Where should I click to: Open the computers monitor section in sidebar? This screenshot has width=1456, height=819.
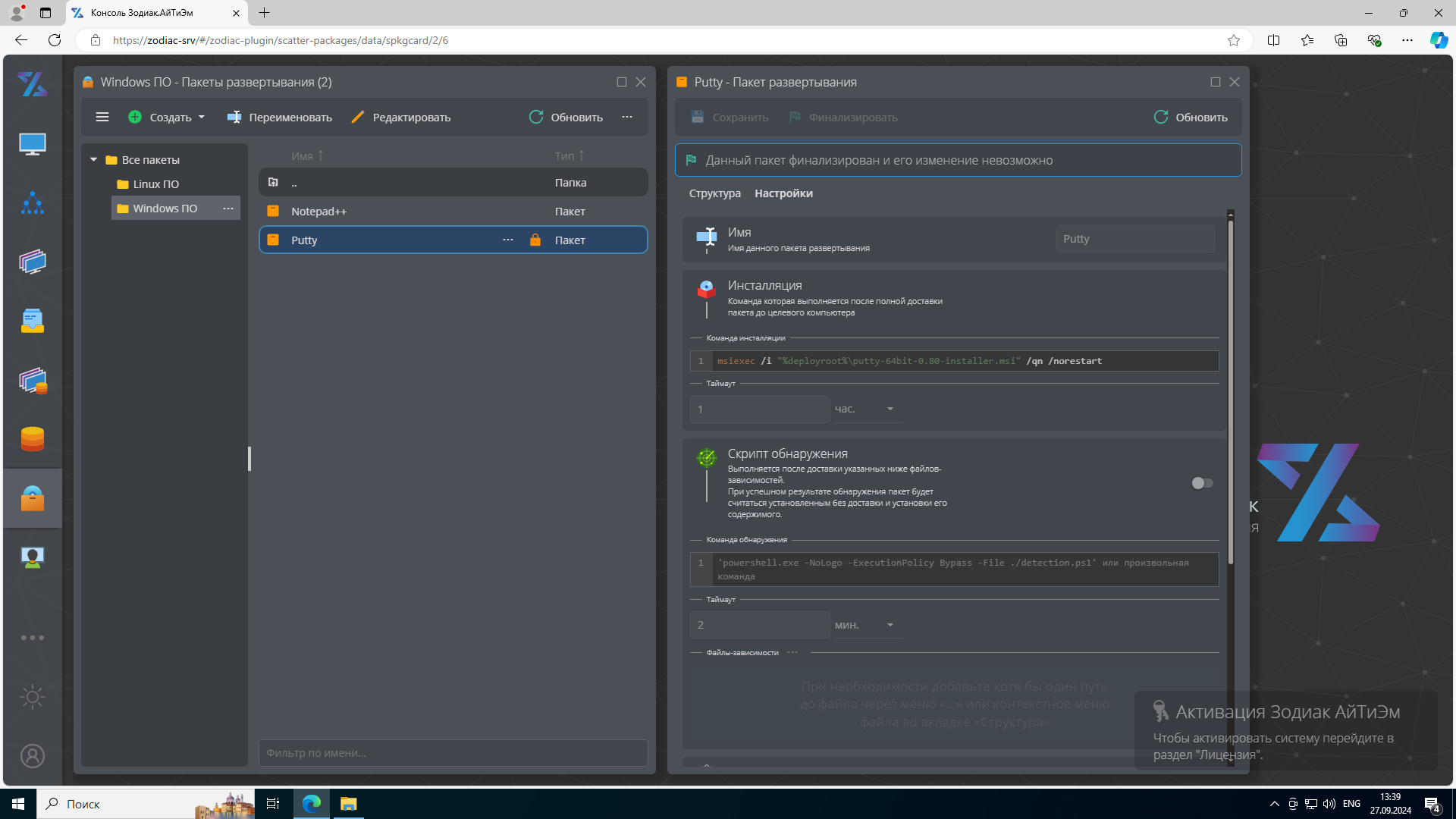click(33, 143)
